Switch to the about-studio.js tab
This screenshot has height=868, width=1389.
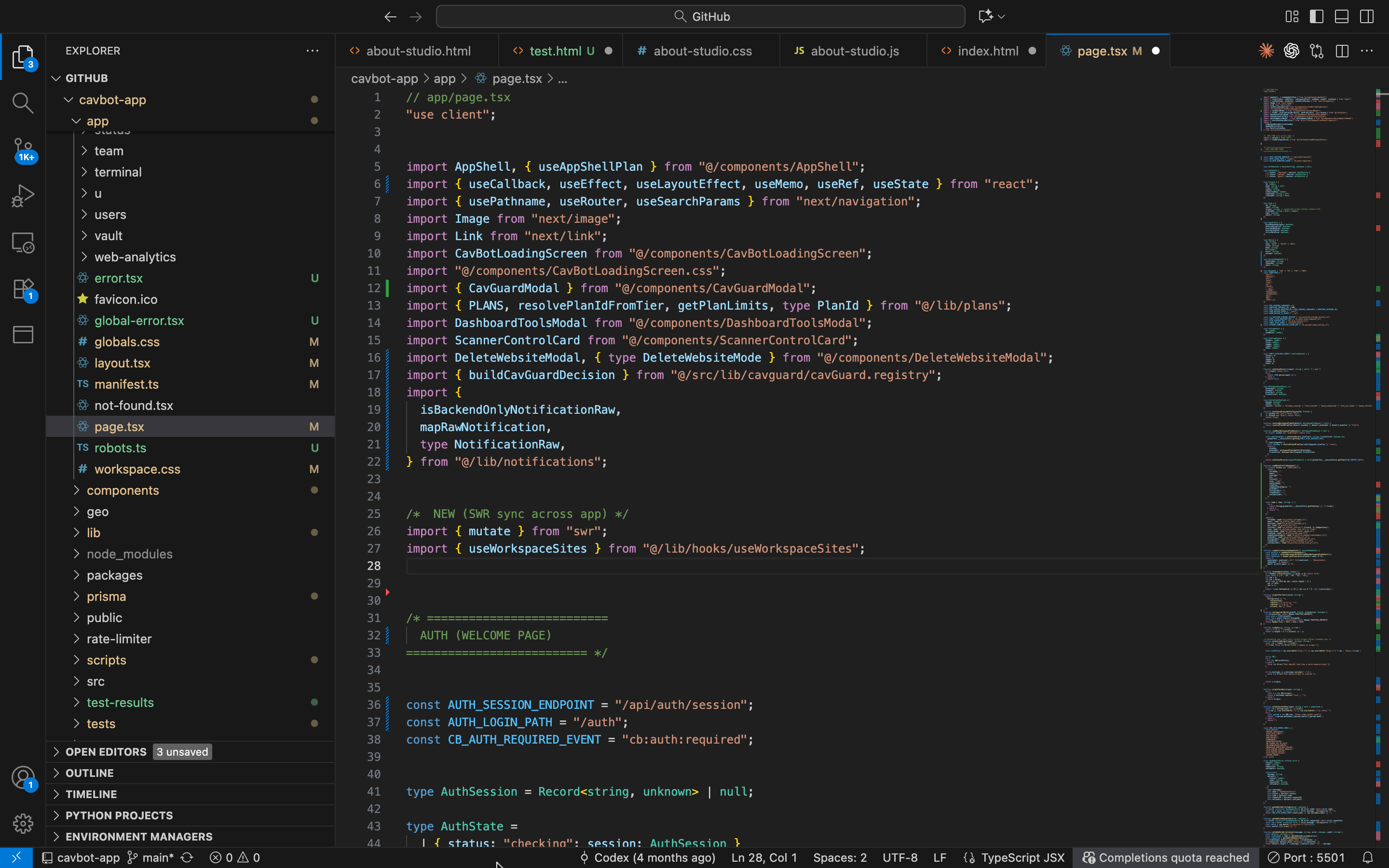(x=854, y=51)
